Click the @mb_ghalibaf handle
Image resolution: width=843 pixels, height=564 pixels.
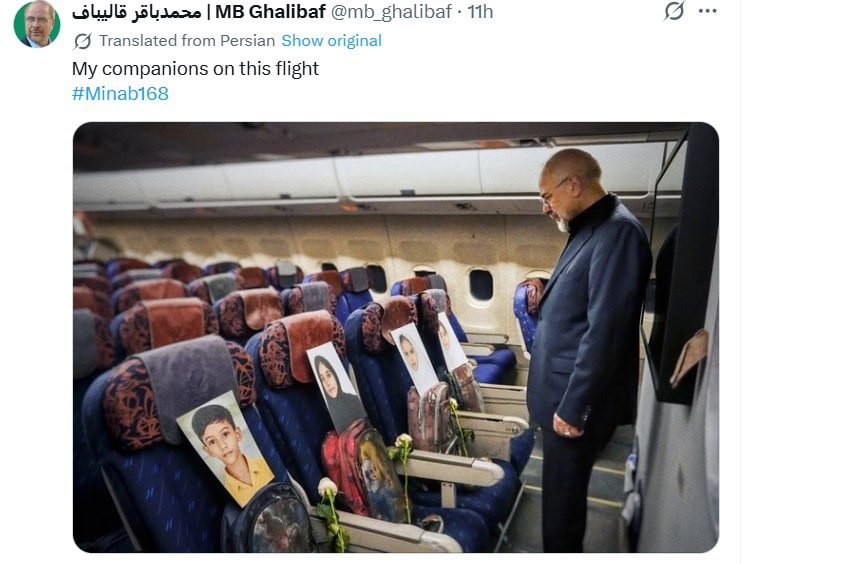tap(391, 11)
